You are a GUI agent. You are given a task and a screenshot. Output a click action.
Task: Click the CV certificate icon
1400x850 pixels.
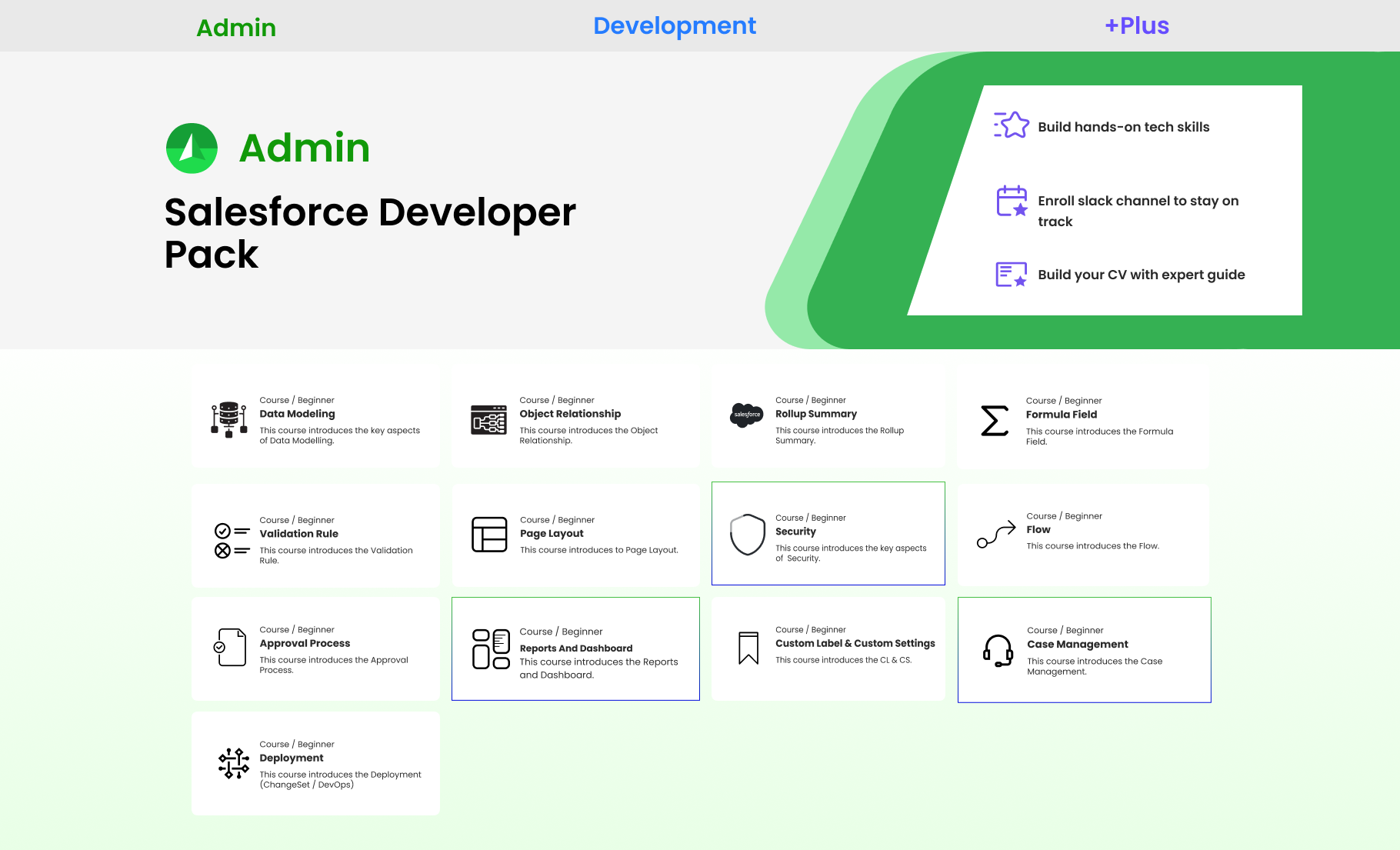pos(1012,275)
